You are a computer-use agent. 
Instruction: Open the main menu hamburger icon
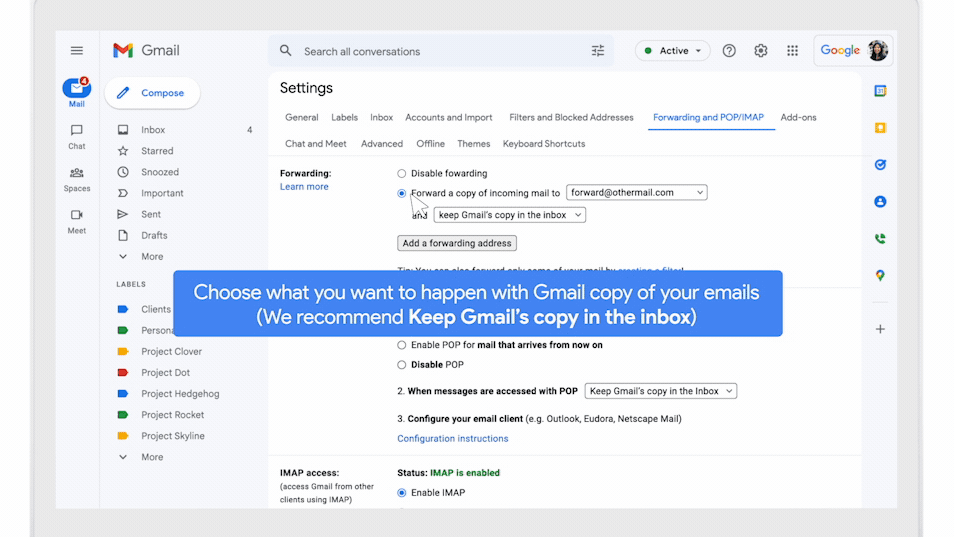(77, 51)
